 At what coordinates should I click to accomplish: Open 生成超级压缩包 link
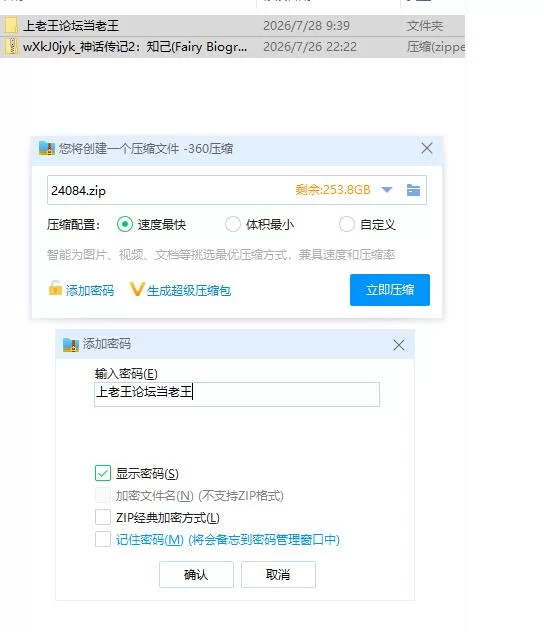click(x=189, y=290)
